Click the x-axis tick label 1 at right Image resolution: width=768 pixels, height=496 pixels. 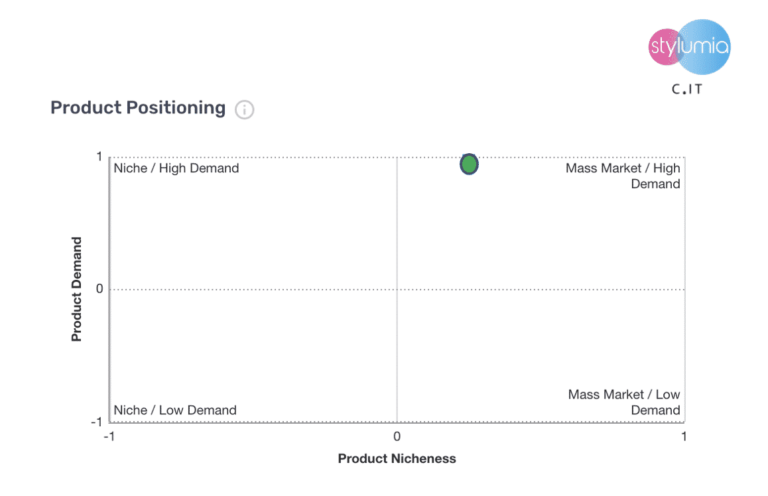[684, 437]
